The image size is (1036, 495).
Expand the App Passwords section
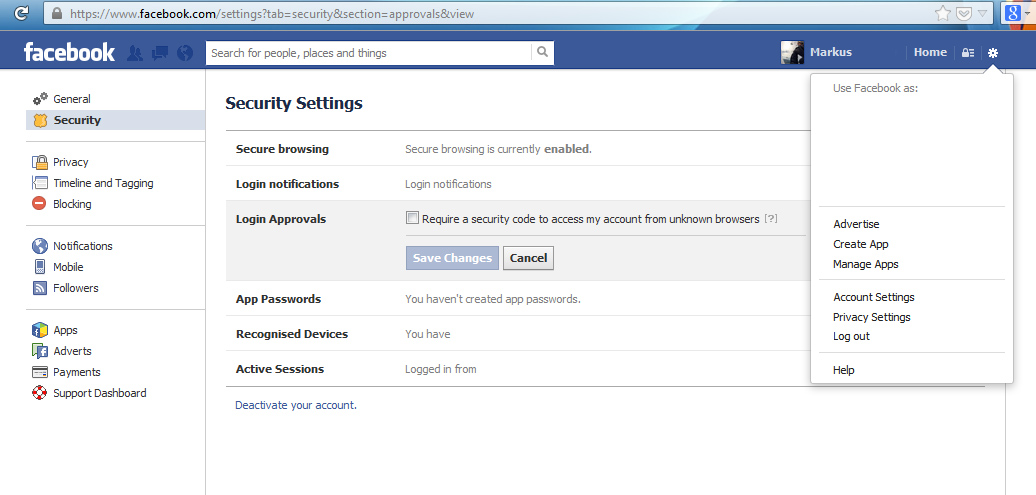pyautogui.click(x=278, y=299)
